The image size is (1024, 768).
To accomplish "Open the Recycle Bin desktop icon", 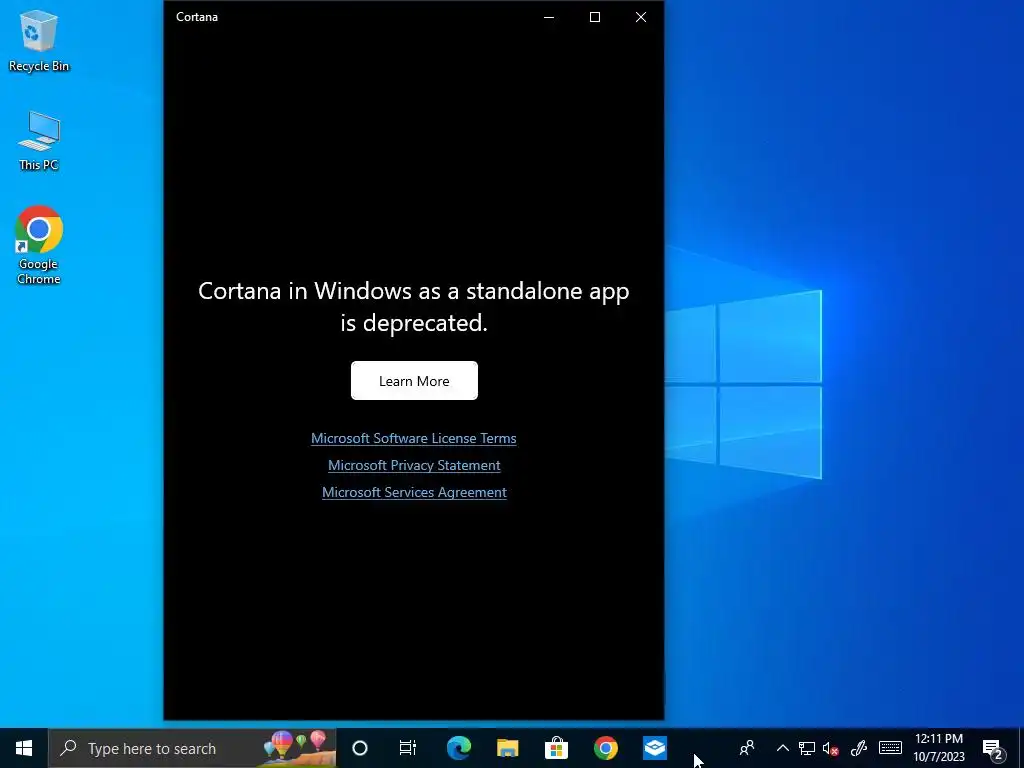I will coord(39,40).
